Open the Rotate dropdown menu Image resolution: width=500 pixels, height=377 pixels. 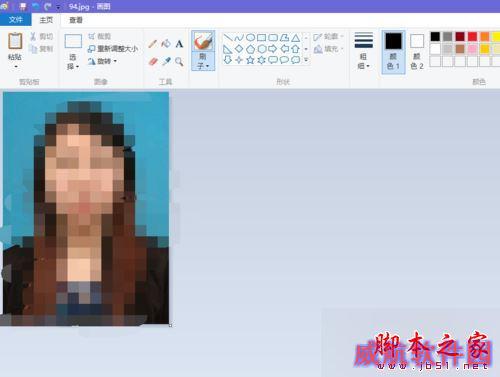(x=102, y=61)
